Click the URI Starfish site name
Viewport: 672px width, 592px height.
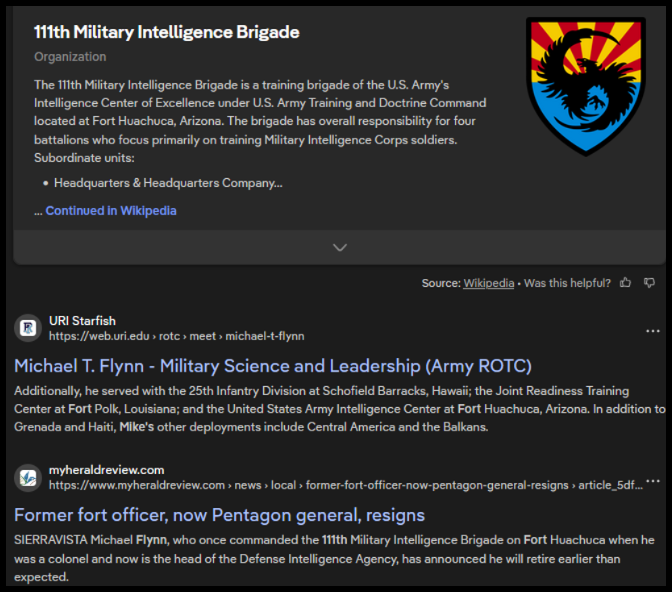coord(82,321)
